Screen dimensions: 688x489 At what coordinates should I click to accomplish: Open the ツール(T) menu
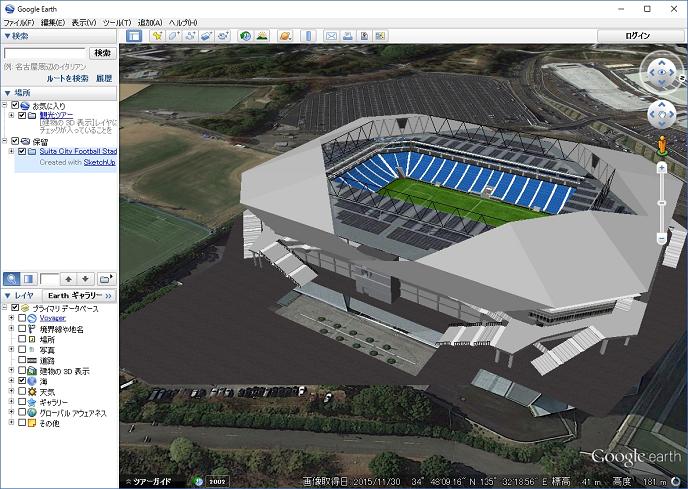(117, 22)
